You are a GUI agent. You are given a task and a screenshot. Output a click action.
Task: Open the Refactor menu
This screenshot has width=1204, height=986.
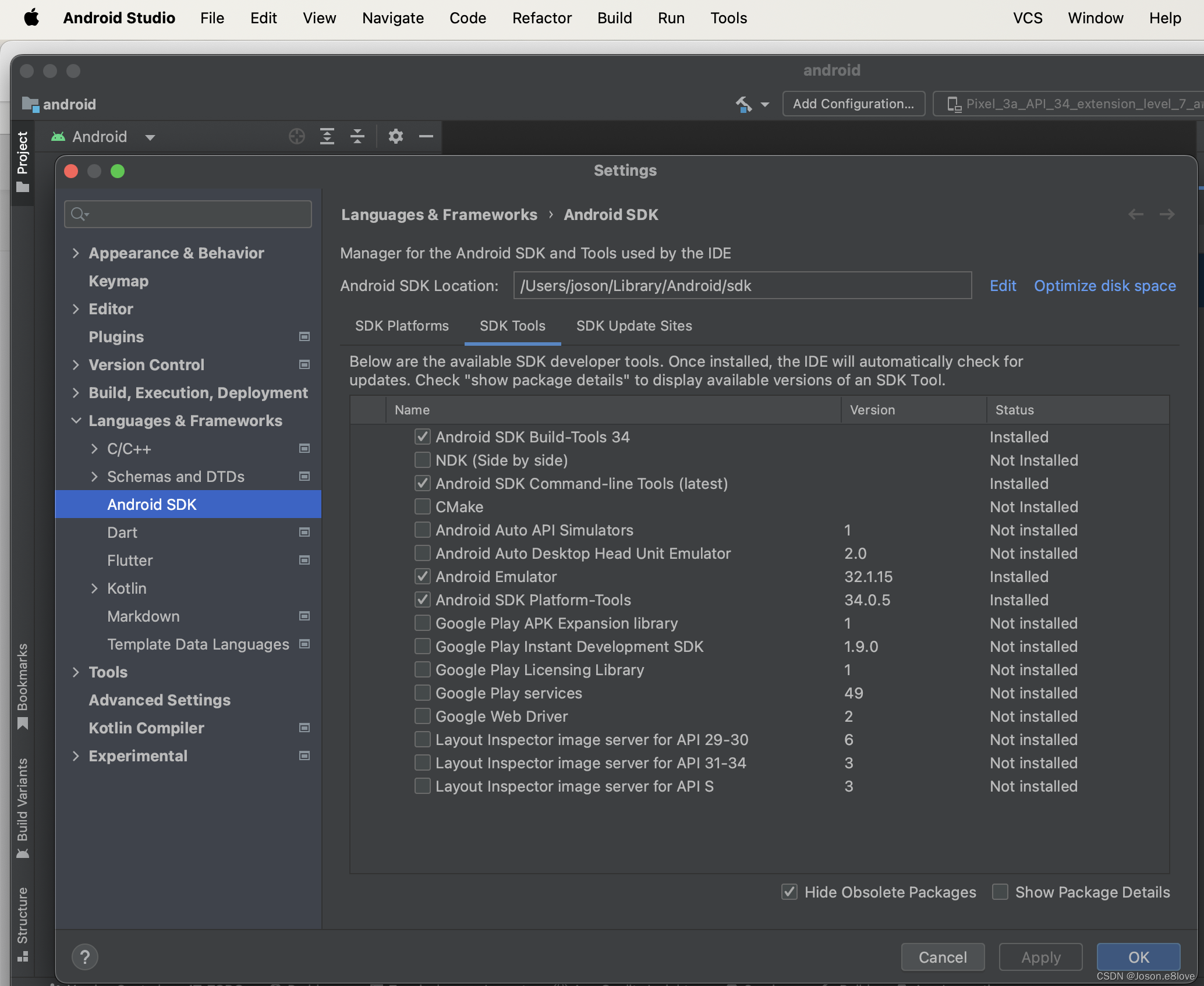pos(541,18)
